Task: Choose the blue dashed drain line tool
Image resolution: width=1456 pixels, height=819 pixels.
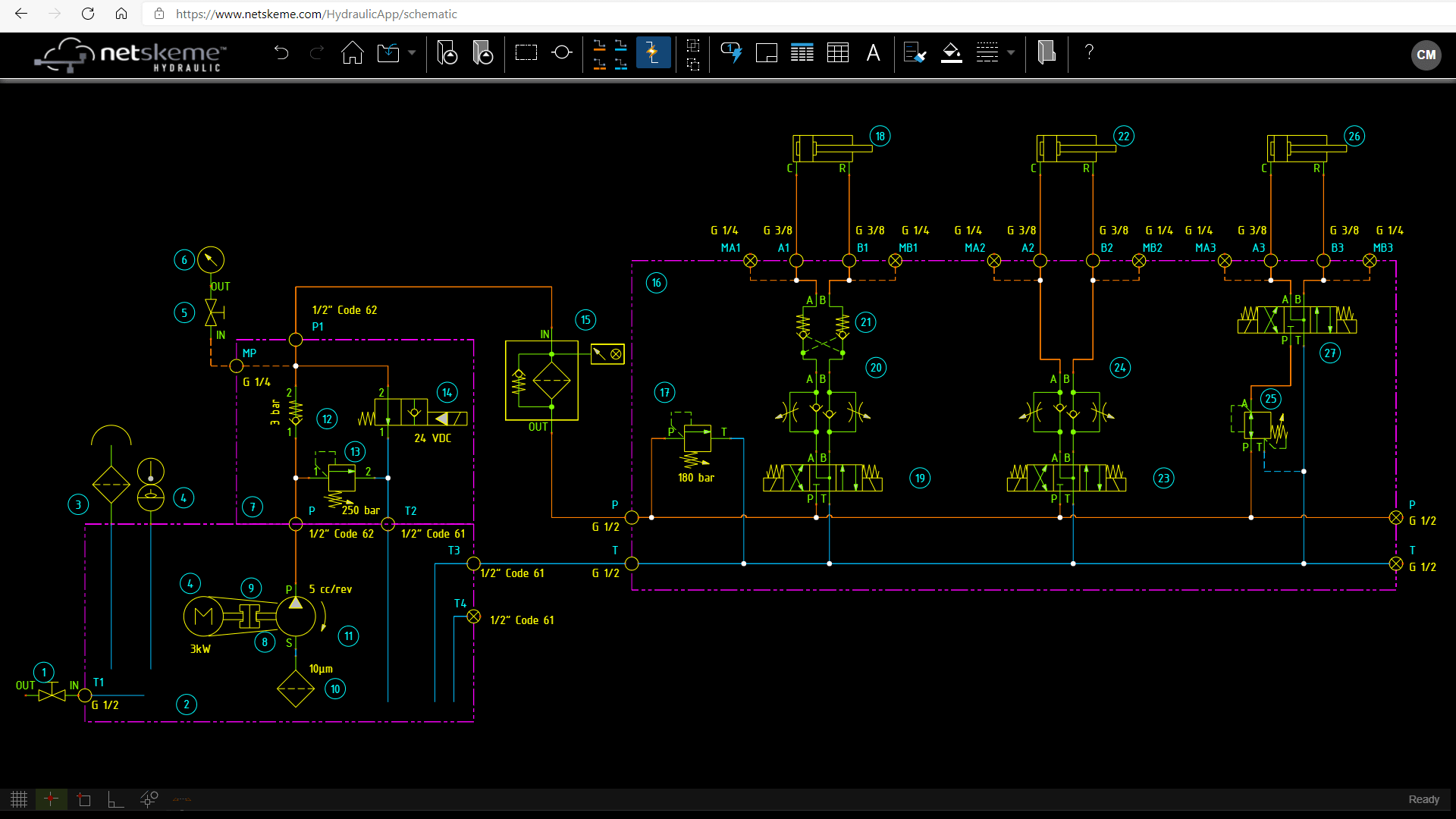Action: click(x=621, y=64)
